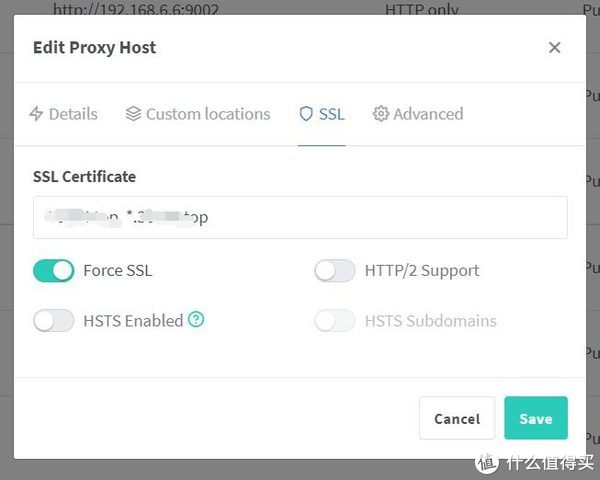The image size is (600, 480).
Task: Click the SSL Certificate field label
Action: point(84,176)
